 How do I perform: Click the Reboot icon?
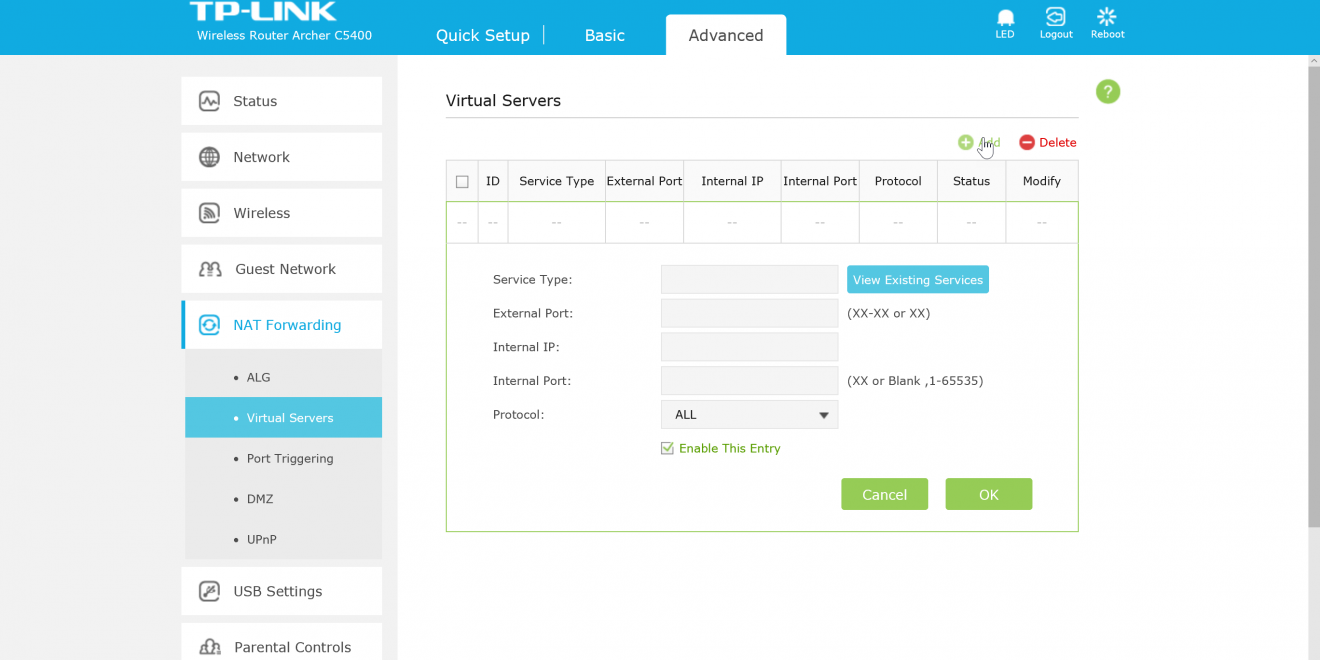pyautogui.click(x=1106, y=17)
